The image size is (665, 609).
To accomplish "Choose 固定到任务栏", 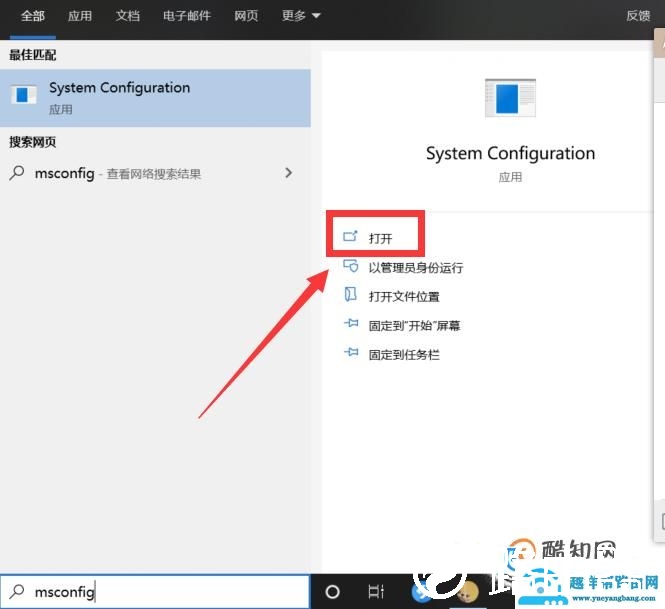I will point(404,355).
